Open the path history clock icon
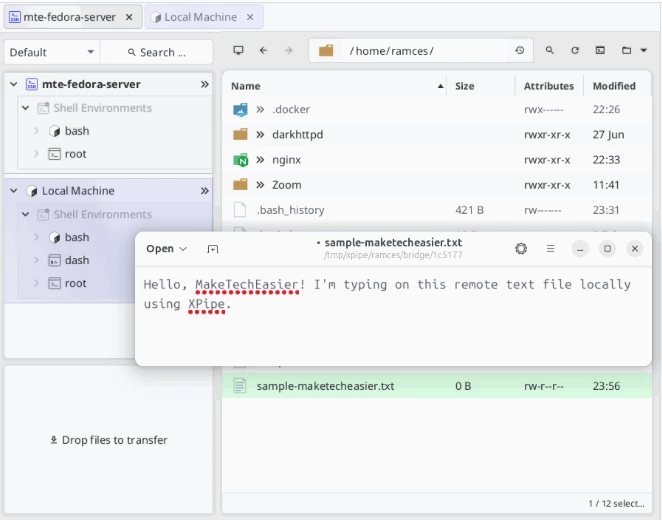Image resolution: width=662 pixels, height=520 pixels. click(520, 51)
